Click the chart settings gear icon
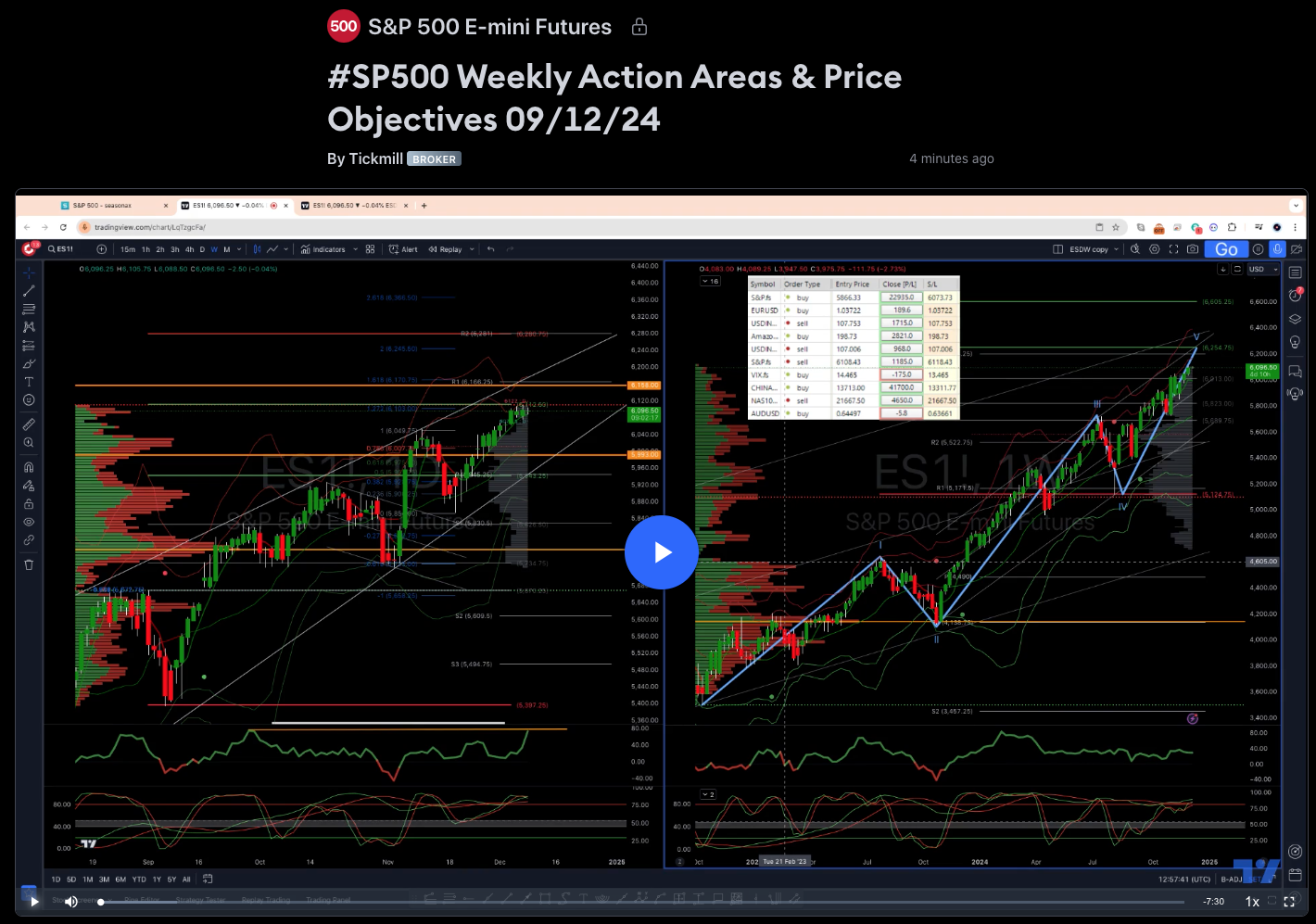This screenshot has width=1316, height=924. pos(1154,249)
